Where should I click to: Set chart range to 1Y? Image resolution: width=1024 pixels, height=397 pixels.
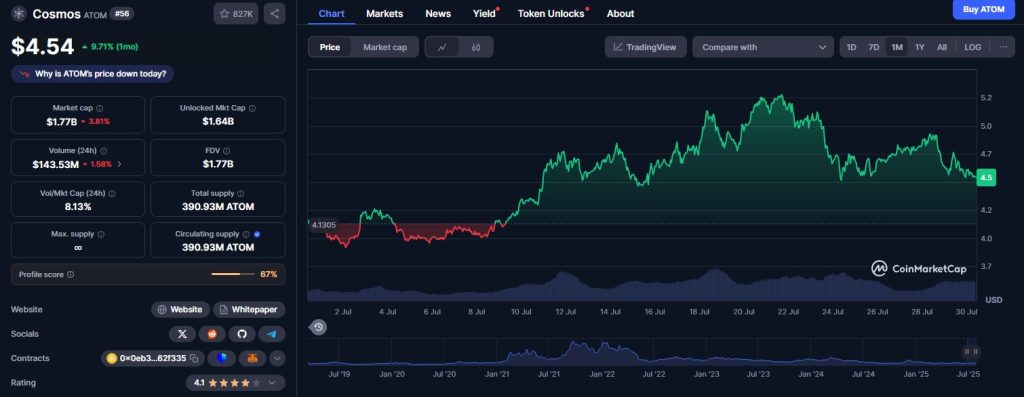(920, 47)
